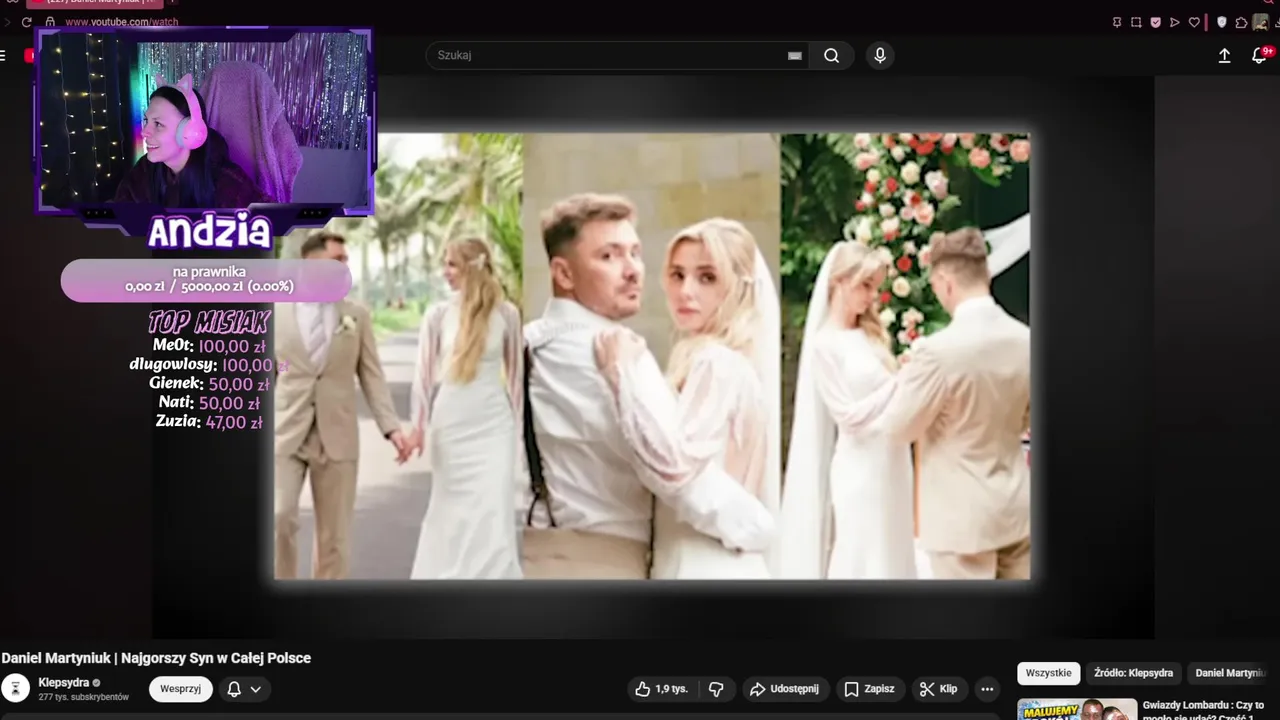Viewport: 1280px width, 720px height.
Task: Click the Klip scissors button
Action: (938, 689)
